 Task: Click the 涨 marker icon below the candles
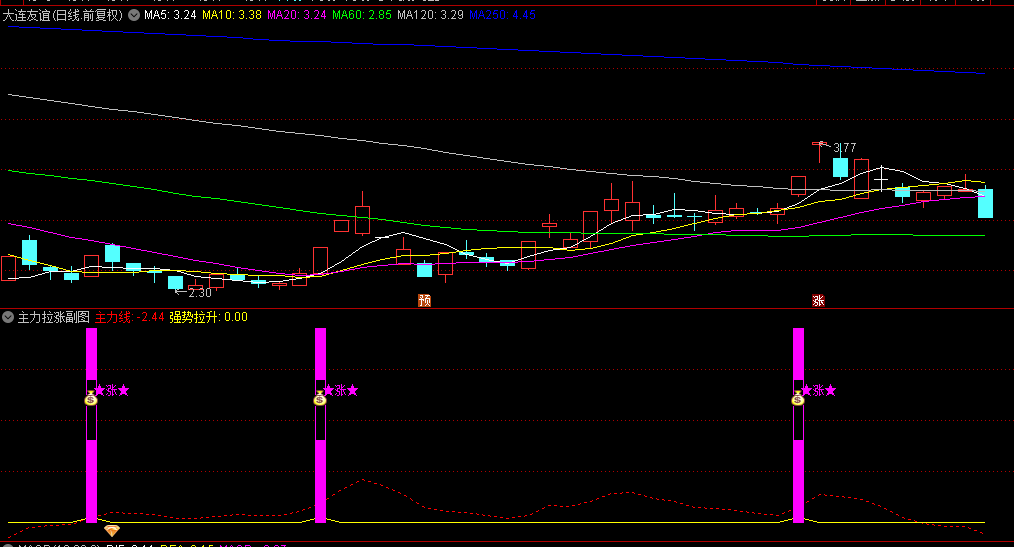click(818, 301)
